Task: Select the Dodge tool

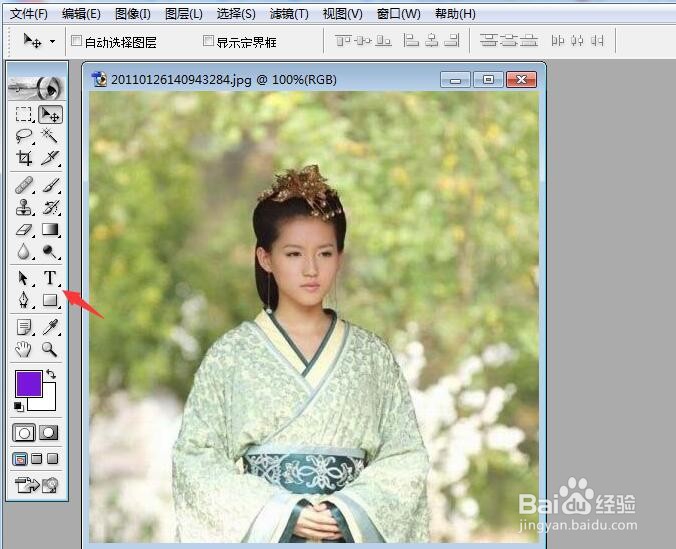Action: pos(50,251)
